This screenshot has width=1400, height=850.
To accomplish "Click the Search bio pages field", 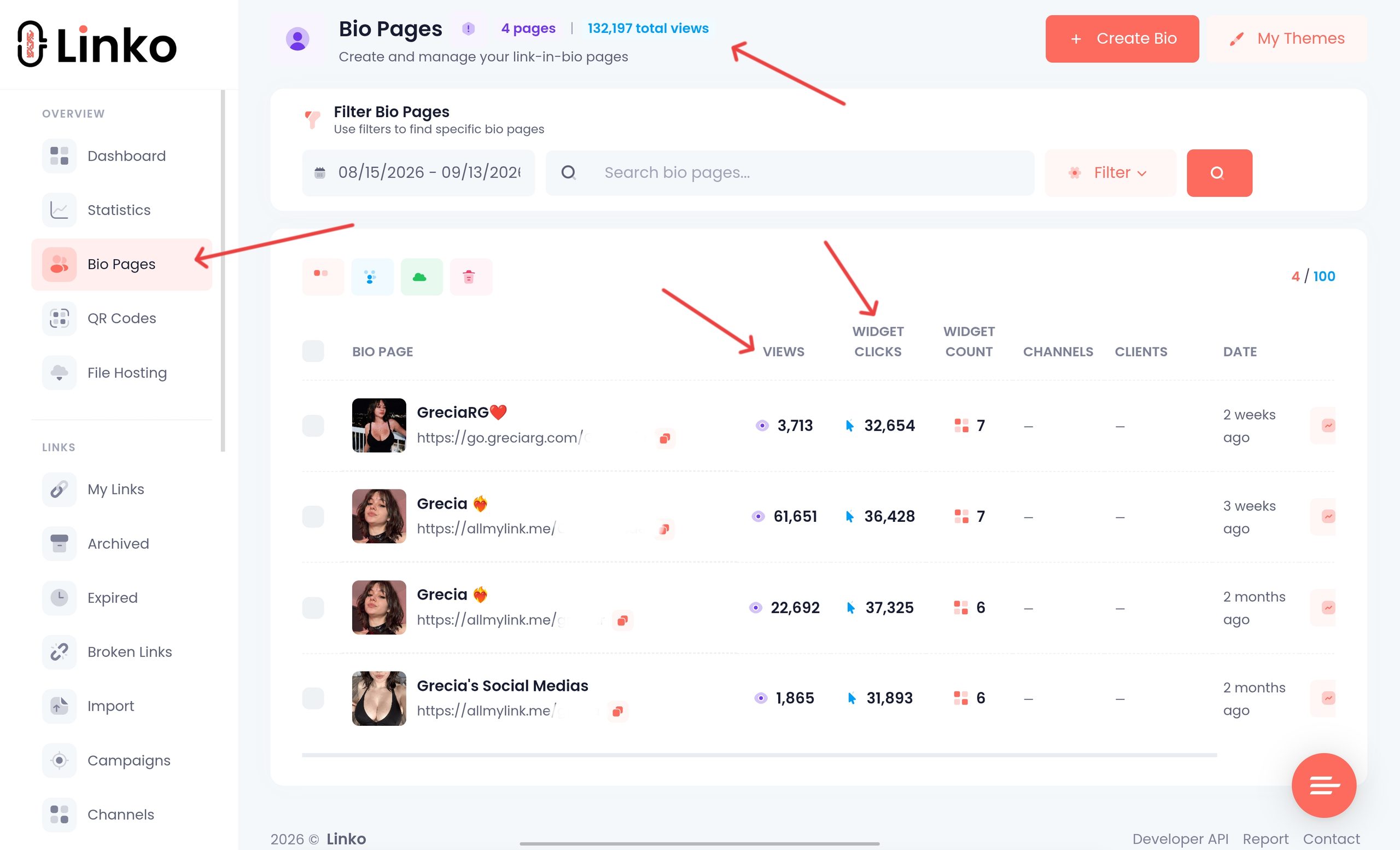I will [x=790, y=173].
